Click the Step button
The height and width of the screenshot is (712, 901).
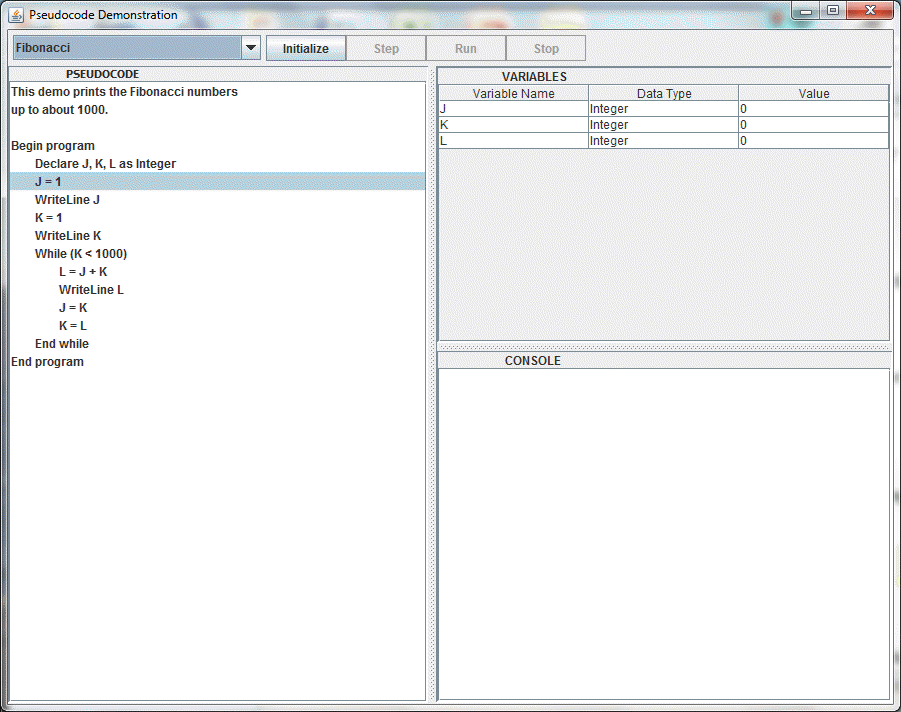[x=386, y=48]
